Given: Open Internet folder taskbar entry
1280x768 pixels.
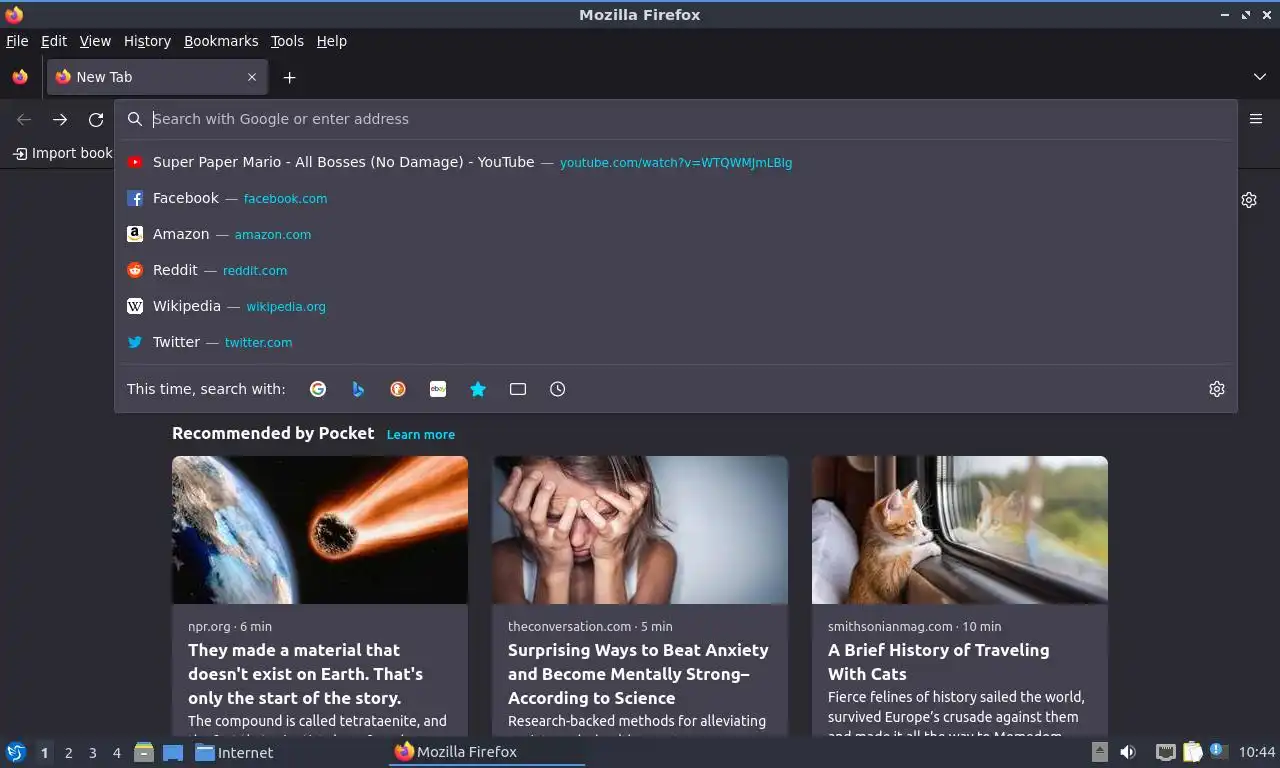Looking at the screenshot, I should (x=234, y=752).
